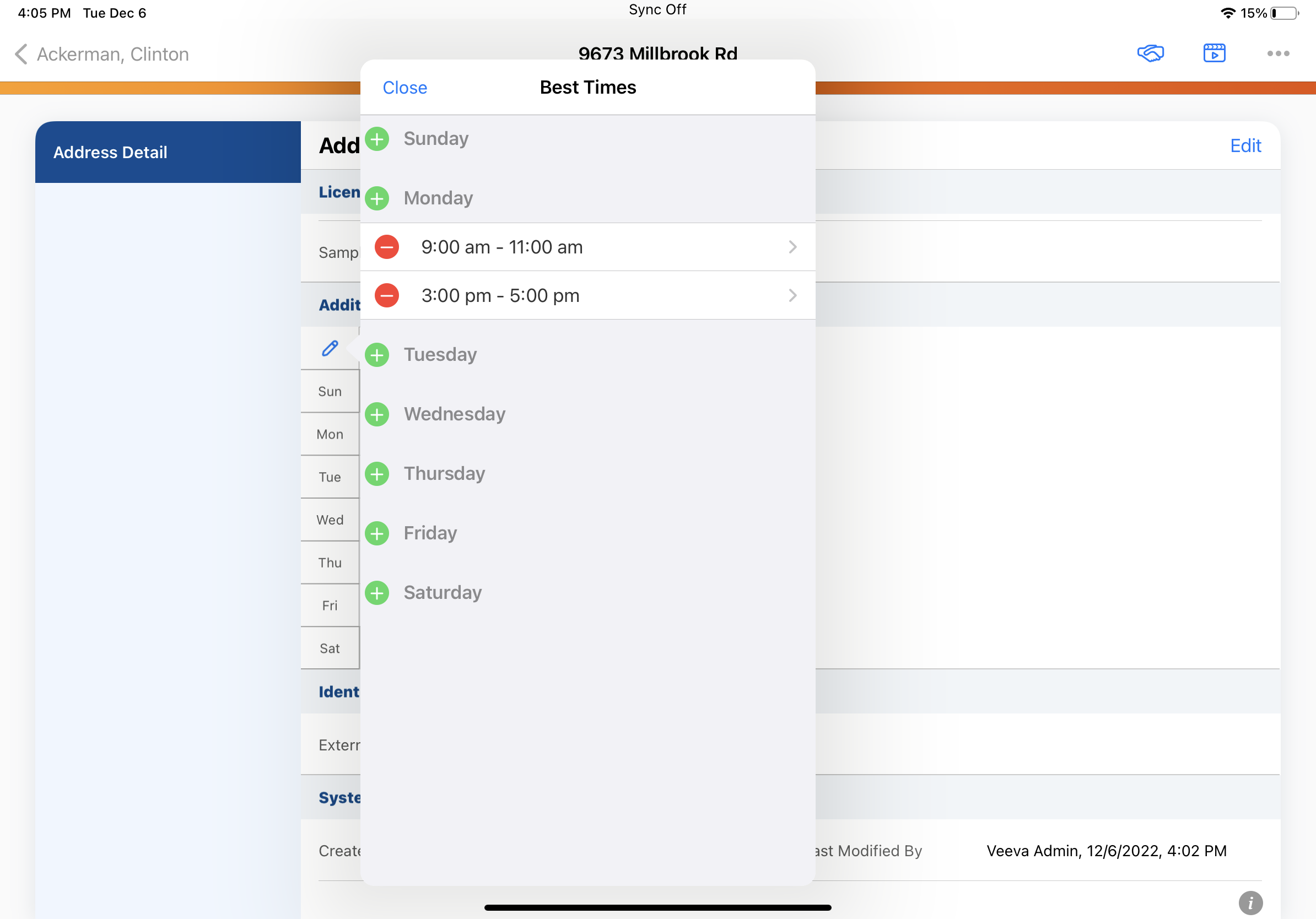Add a time slot for Tuesday

point(377,355)
